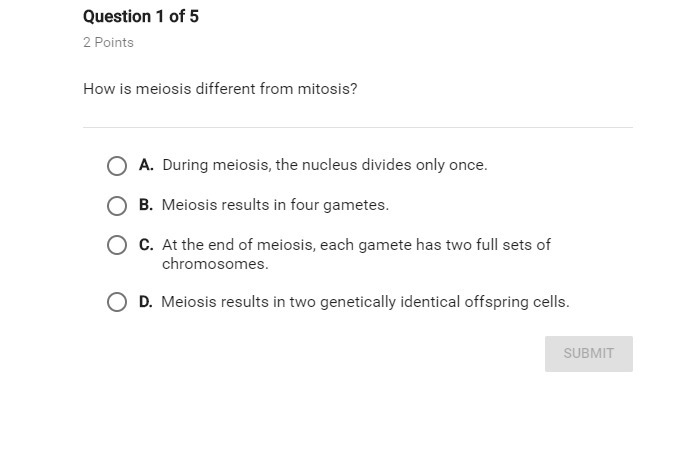
Task: Select radio button for answer A
Action: [117, 166]
